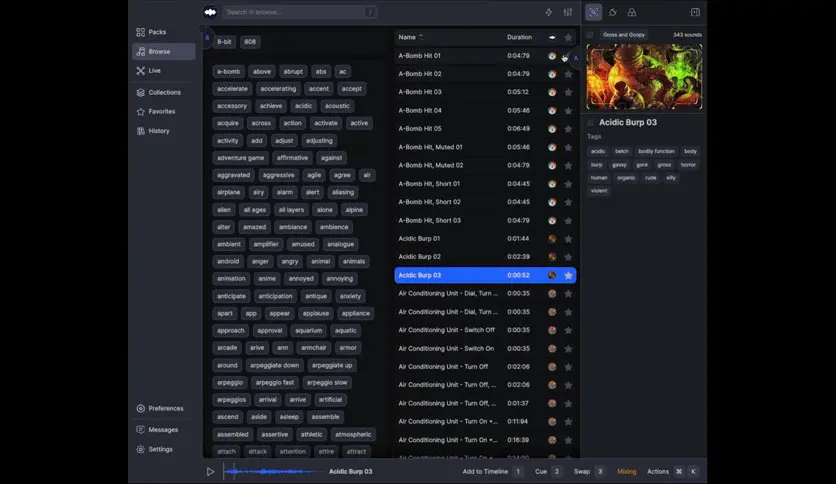Click the pack icon on A-Bomb Hit 05 row
Screen dimensions: 836x484
[552, 129]
